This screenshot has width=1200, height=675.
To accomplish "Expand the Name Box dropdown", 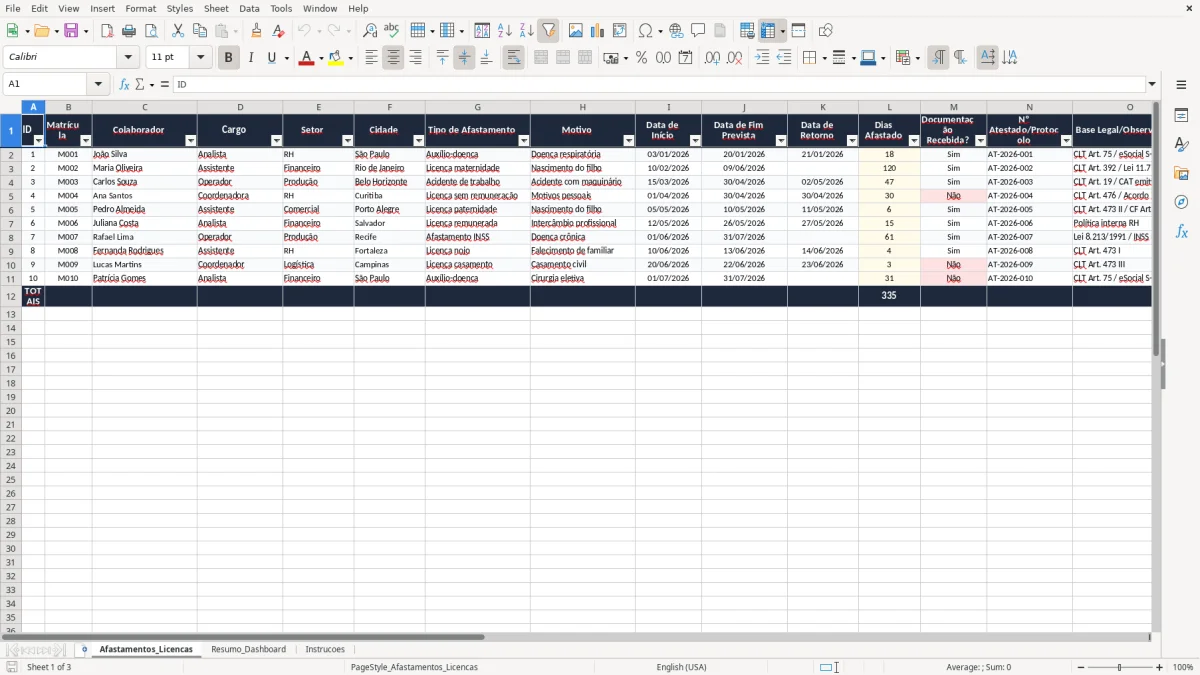I will (98, 84).
